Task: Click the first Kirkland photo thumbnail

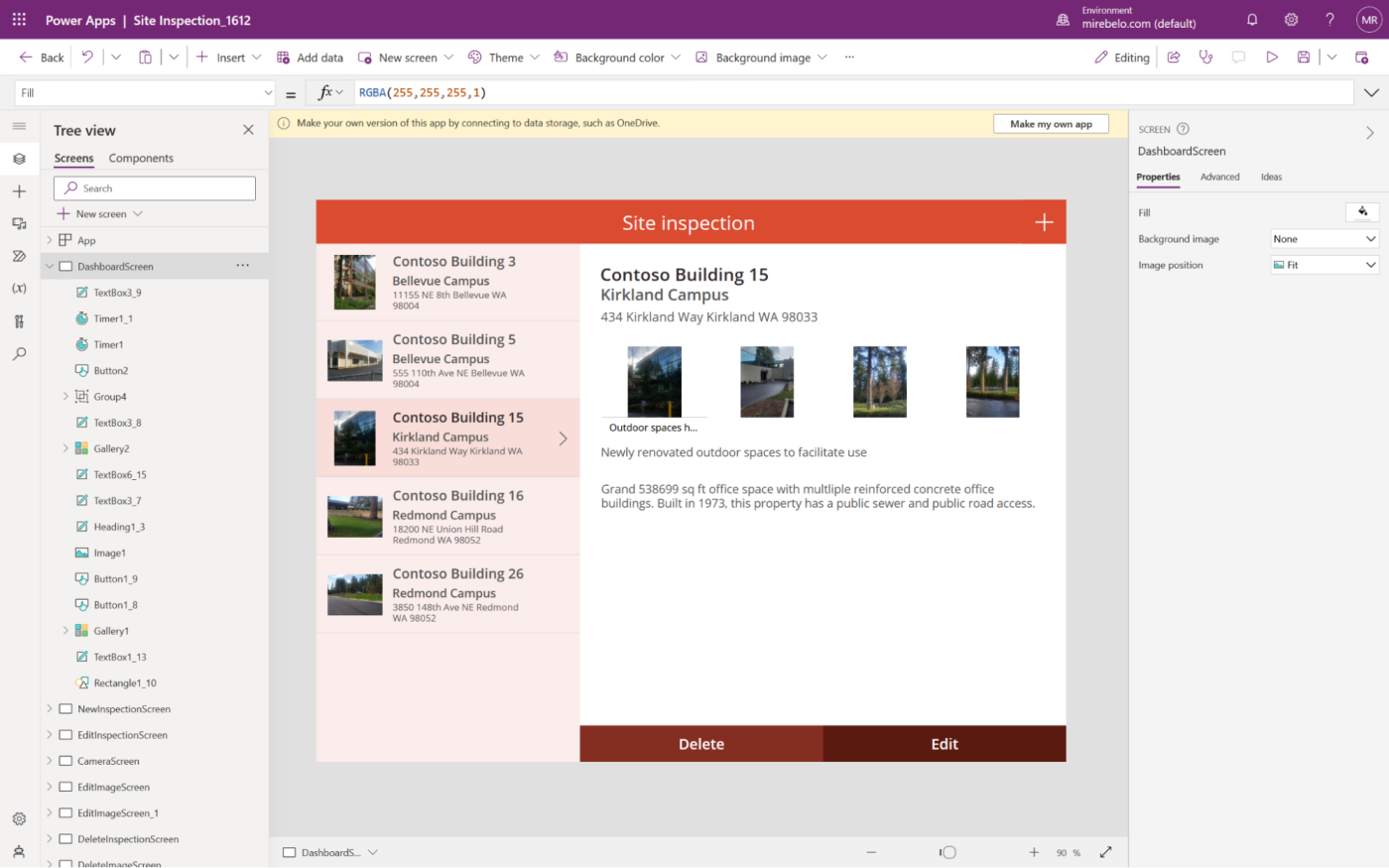Action: [x=654, y=381]
